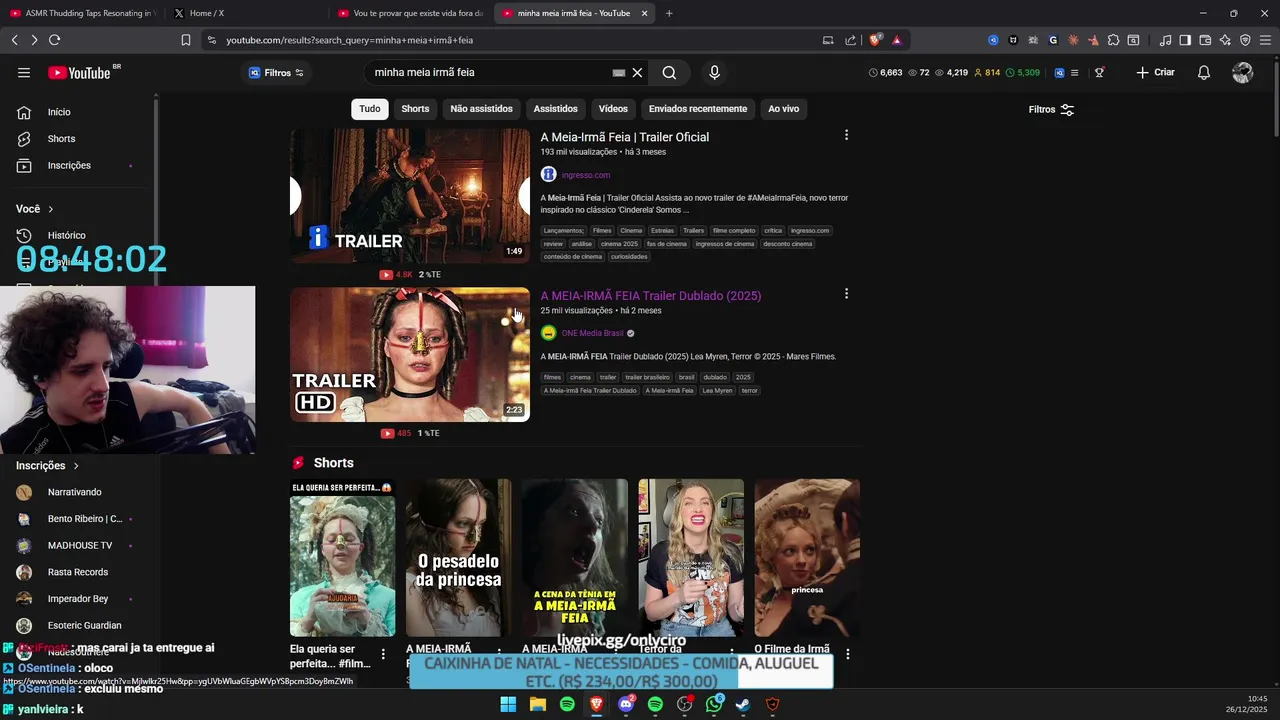Open Discord from the taskbar
1280x720 pixels.
pos(626,704)
